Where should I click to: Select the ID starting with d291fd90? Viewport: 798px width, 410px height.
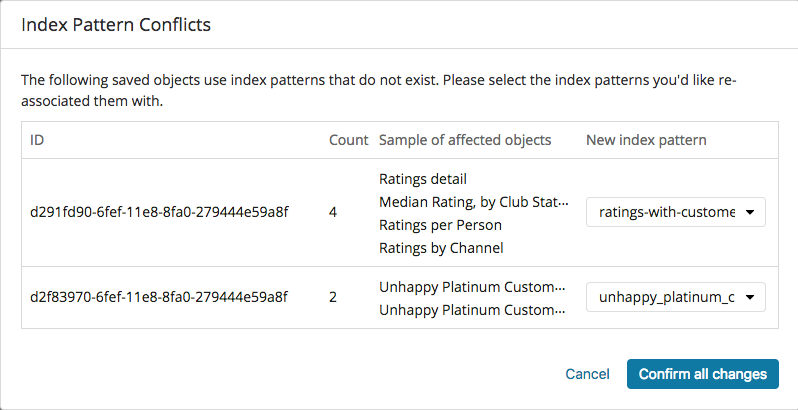pyautogui.click(x=161, y=213)
